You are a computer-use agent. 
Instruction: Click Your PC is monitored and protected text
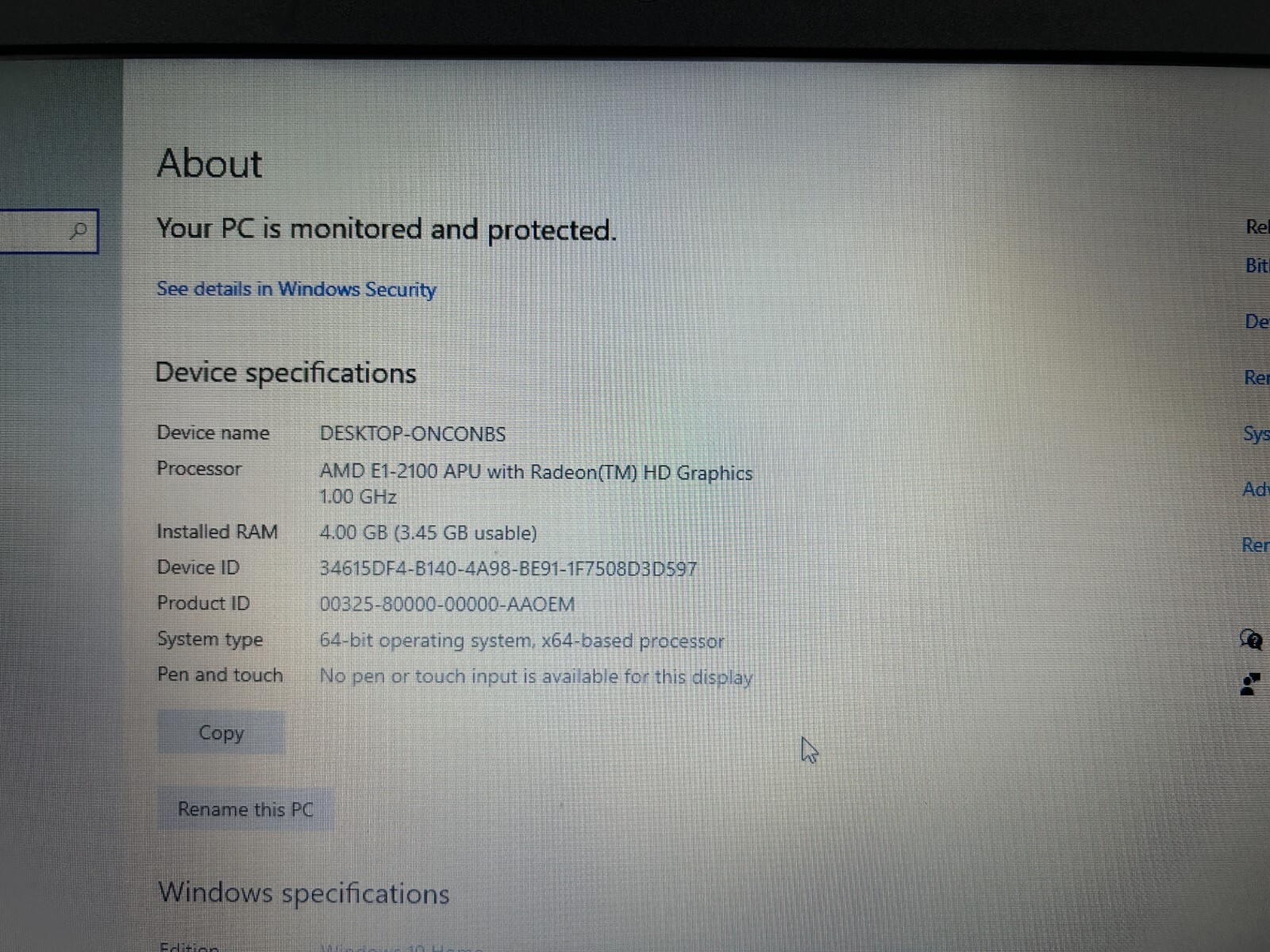pos(387,229)
